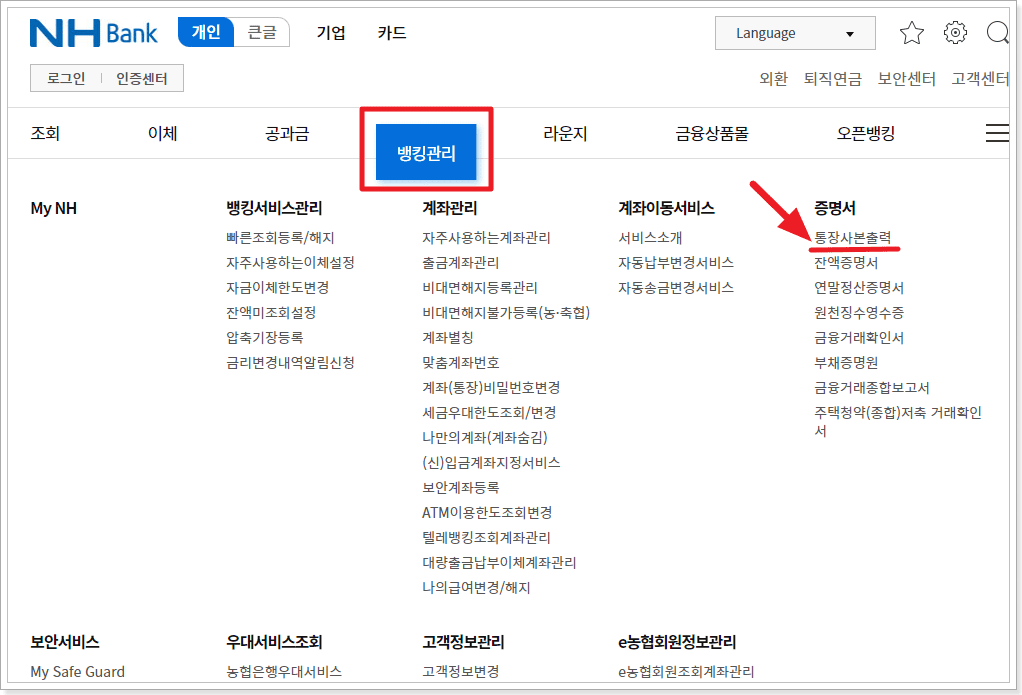This screenshot has width=1022, height=695.
Task: Click the 로그인 button
Action: point(67,77)
